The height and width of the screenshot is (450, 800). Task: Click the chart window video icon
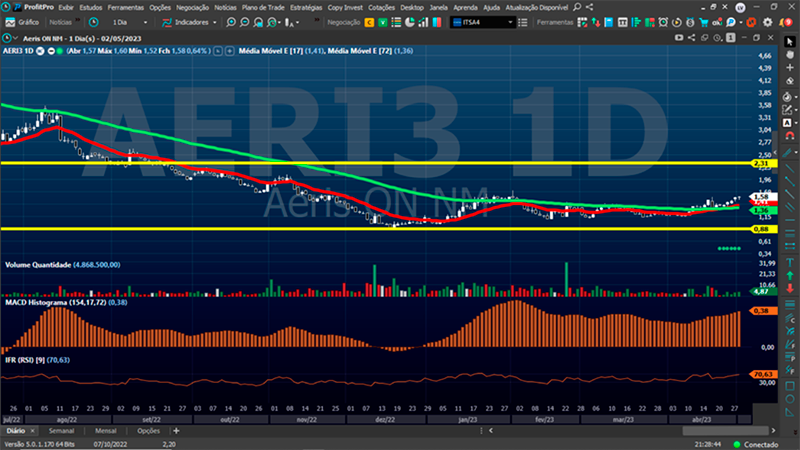pyautogui.click(x=679, y=38)
